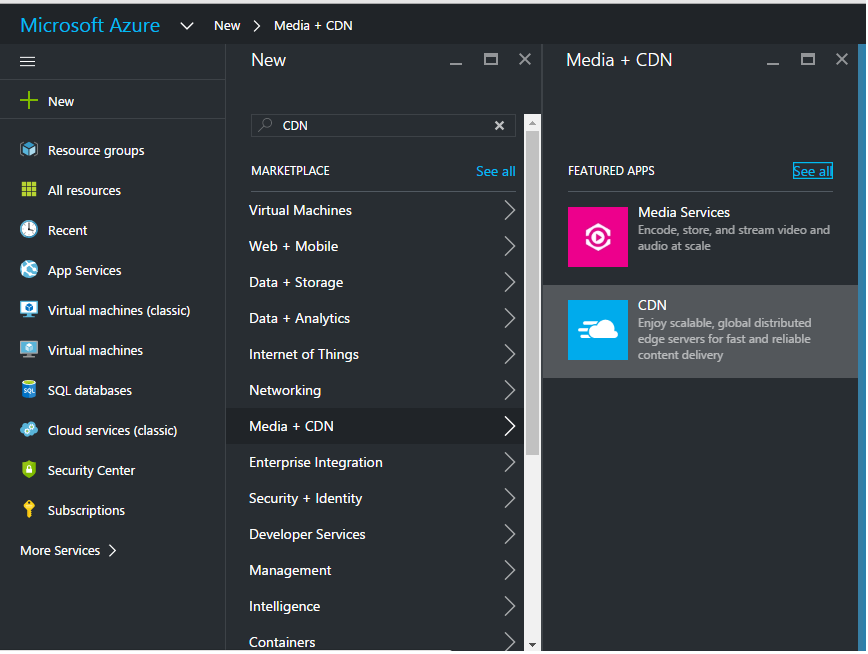Click the CDN blue cloud tile icon

click(598, 330)
